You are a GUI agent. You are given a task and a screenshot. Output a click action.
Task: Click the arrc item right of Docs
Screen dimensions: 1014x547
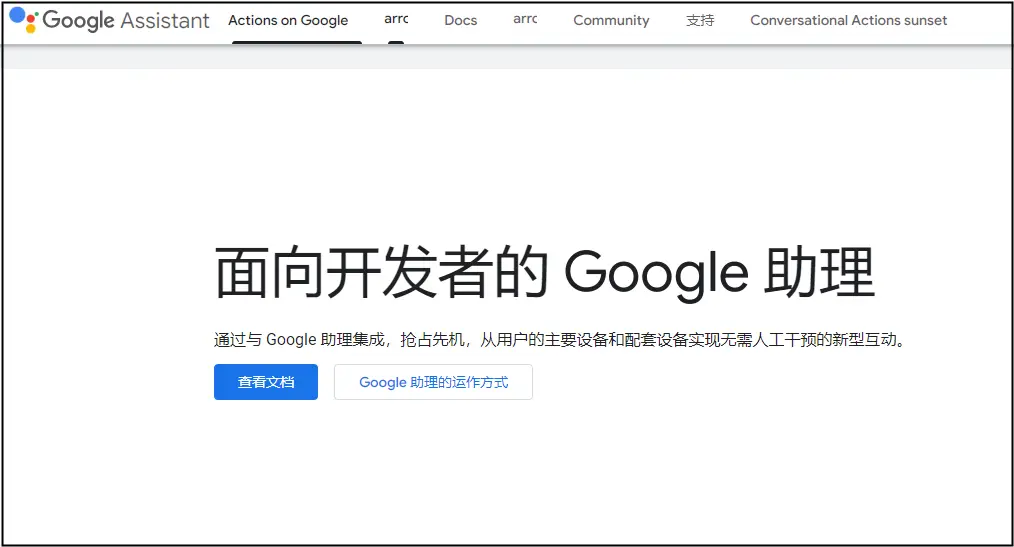click(x=525, y=19)
